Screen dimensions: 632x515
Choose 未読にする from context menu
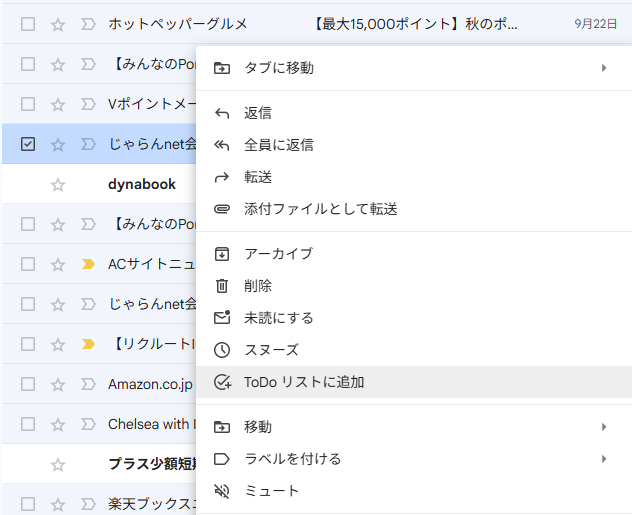point(279,318)
